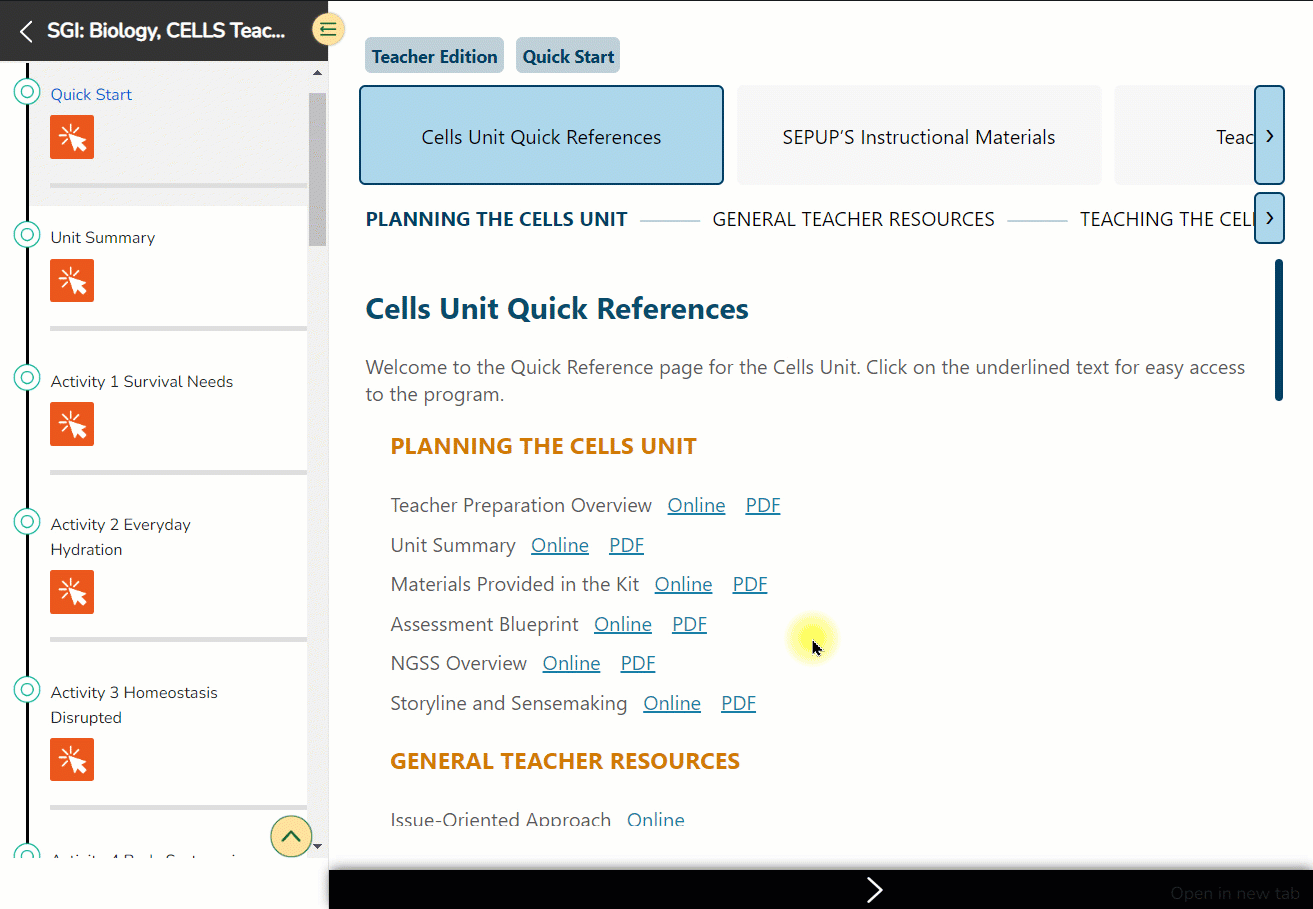Select the Quick Start progress circle
The image size is (1313, 909).
pyautogui.click(x=27, y=91)
